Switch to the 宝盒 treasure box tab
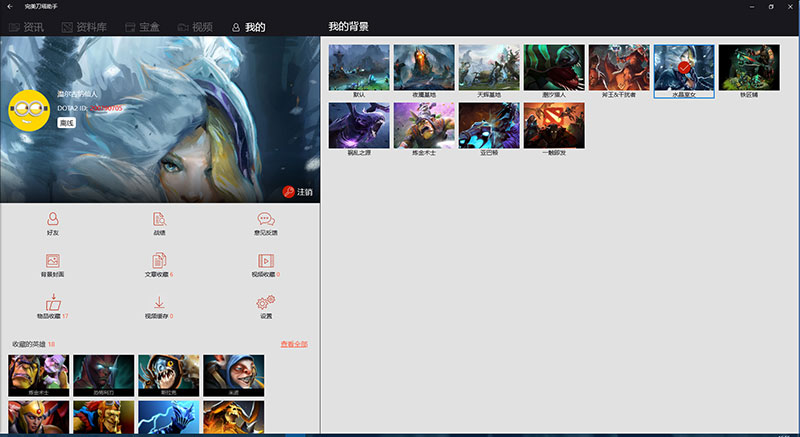800x437 pixels. (142, 27)
